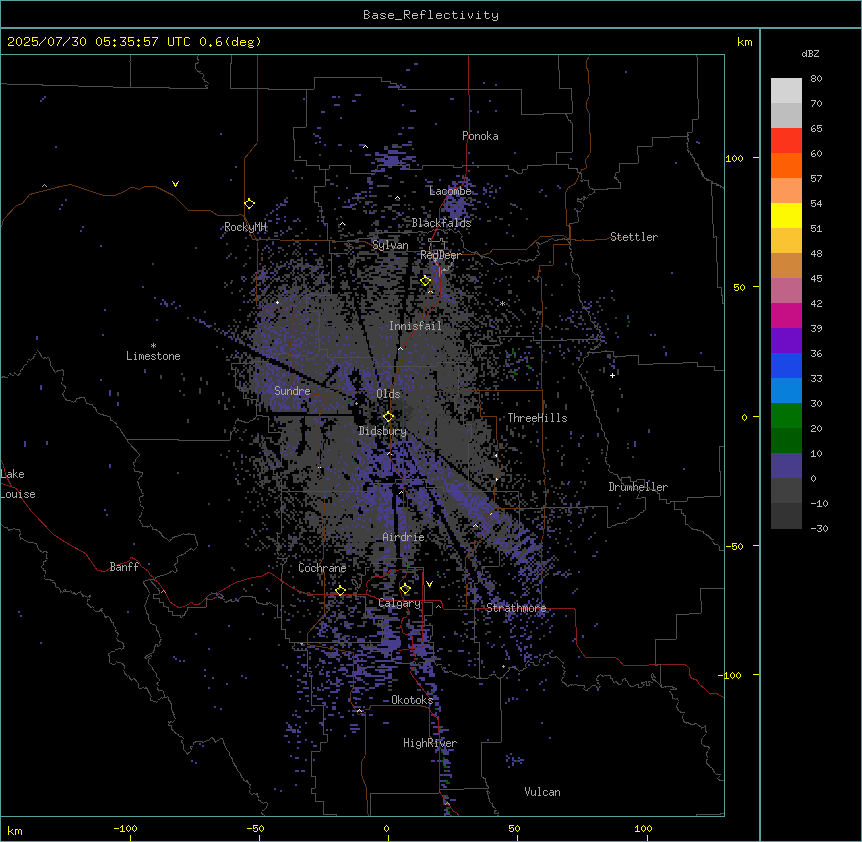The width and height of the screenshot is (862, 842).
Task: Click the Sylvan map label
Action: (x=390, y=245)
